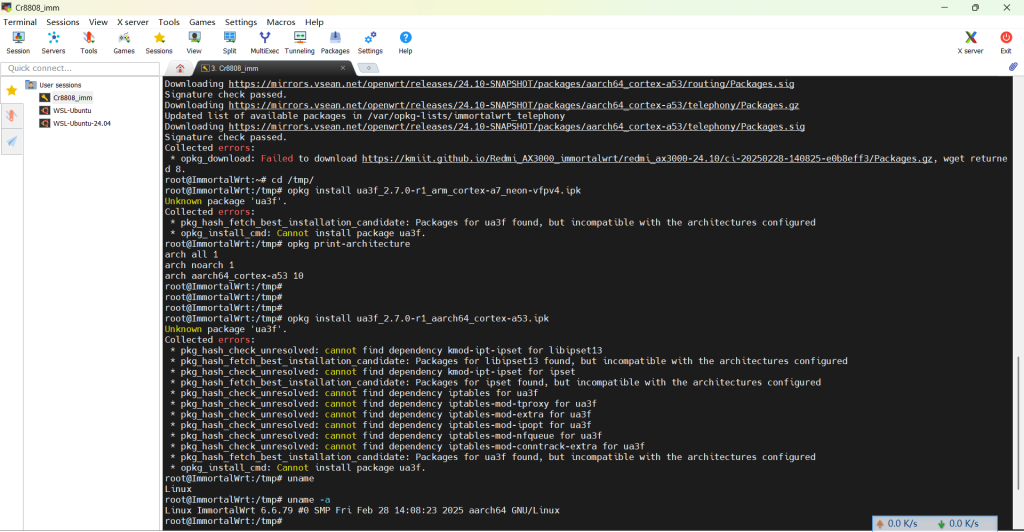Launch MultiExec mode

(265, 42)
